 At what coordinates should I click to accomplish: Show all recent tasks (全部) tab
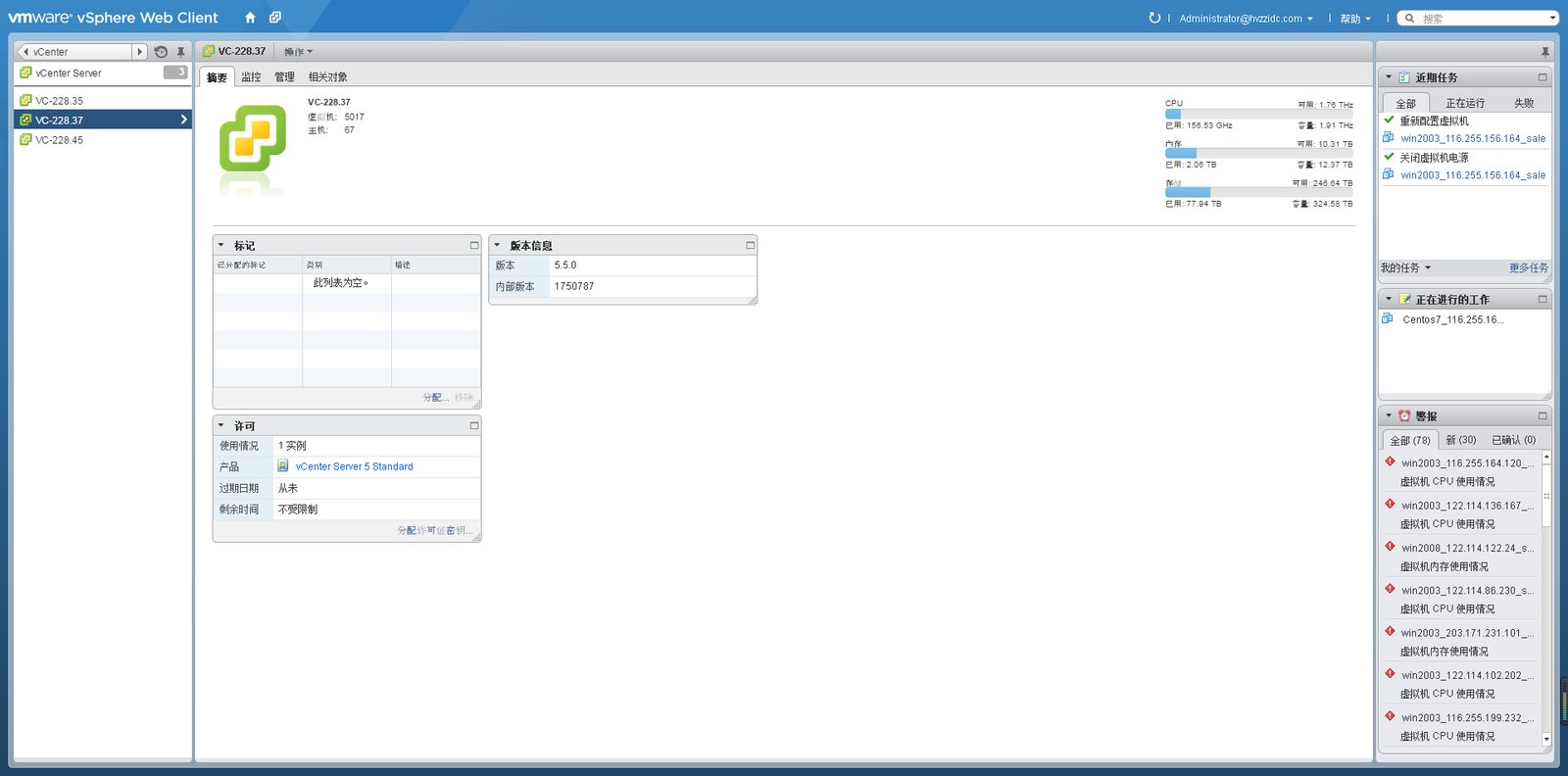(1406, 103)
